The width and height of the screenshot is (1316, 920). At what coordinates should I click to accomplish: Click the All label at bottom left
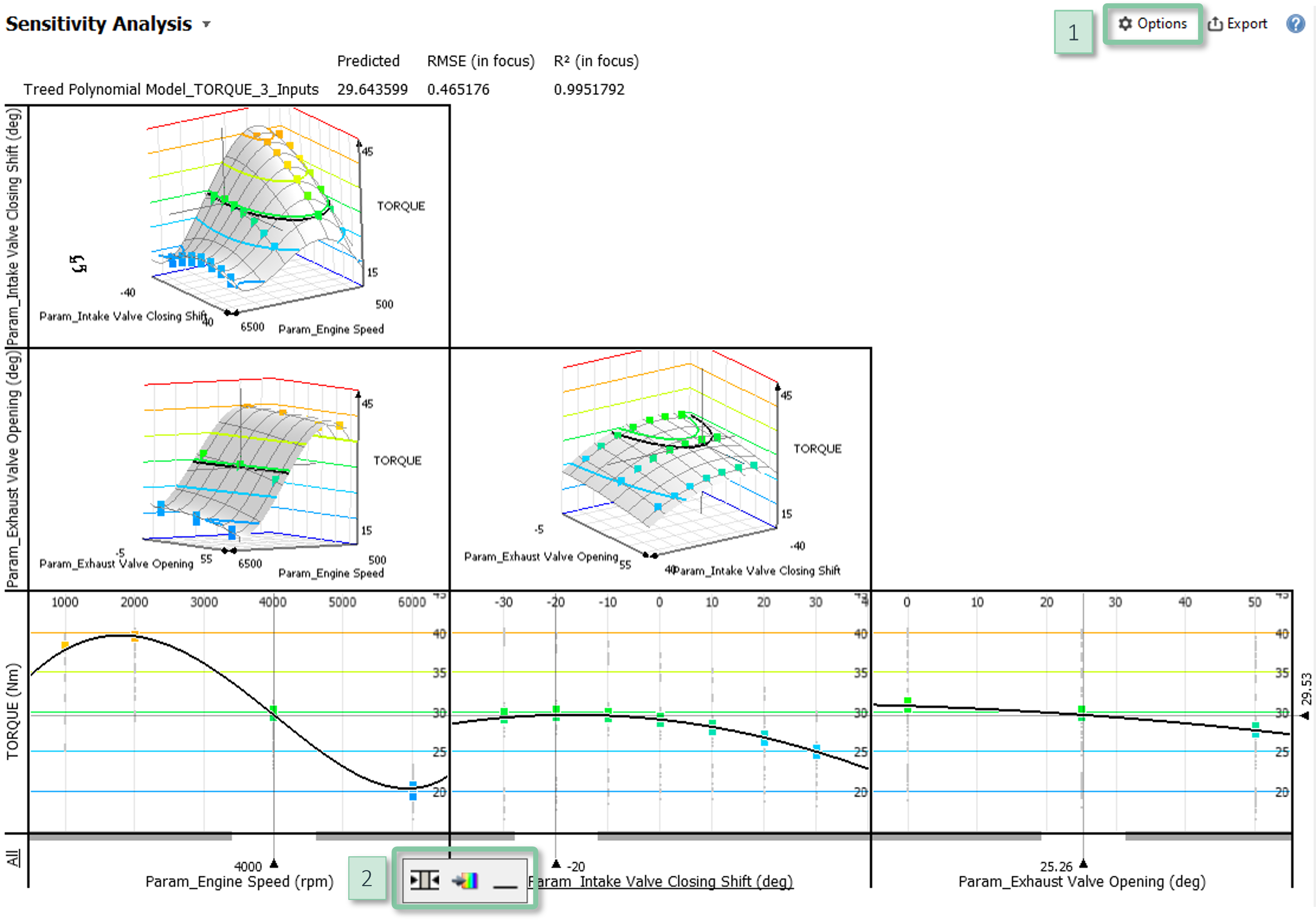tap(13, 859)
